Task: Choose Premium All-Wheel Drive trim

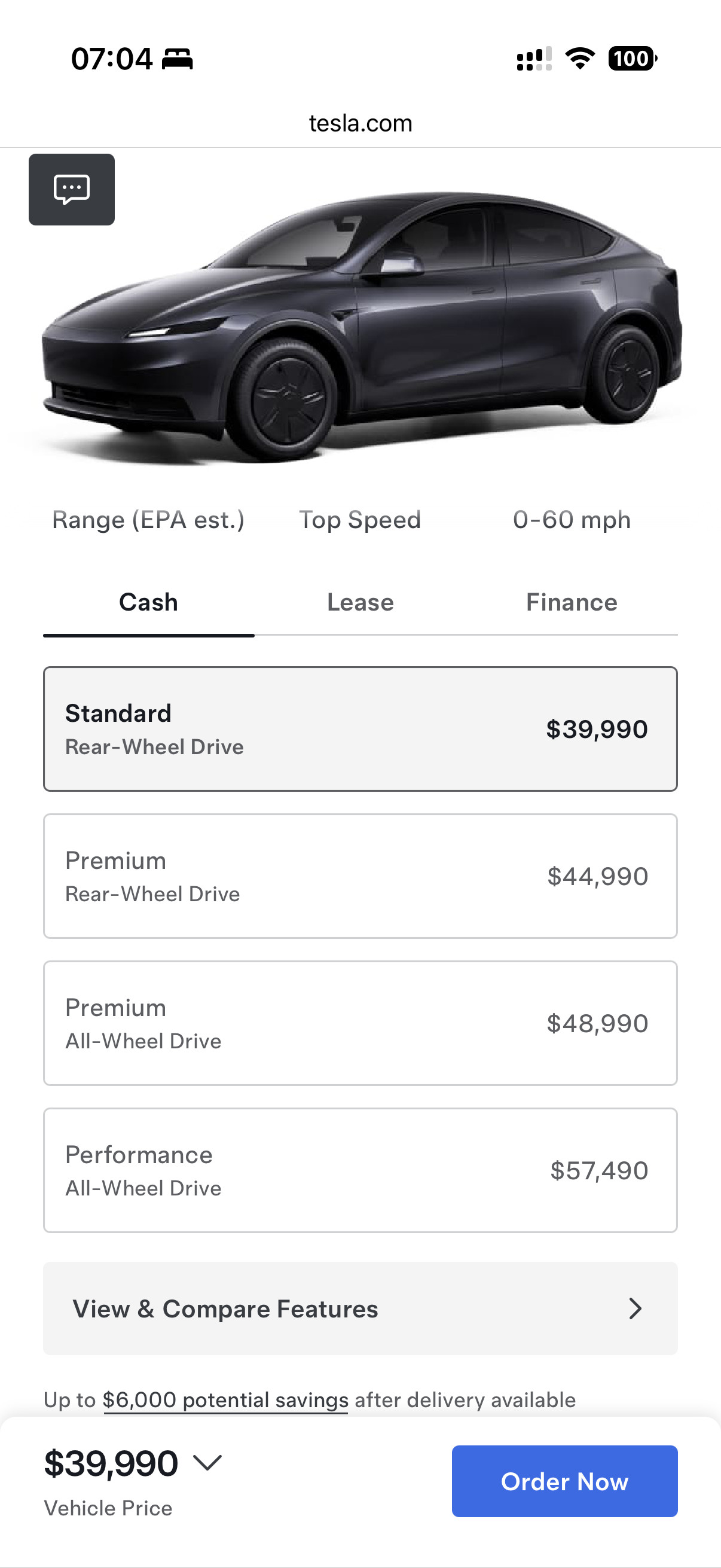Action: click(360, 1023)
